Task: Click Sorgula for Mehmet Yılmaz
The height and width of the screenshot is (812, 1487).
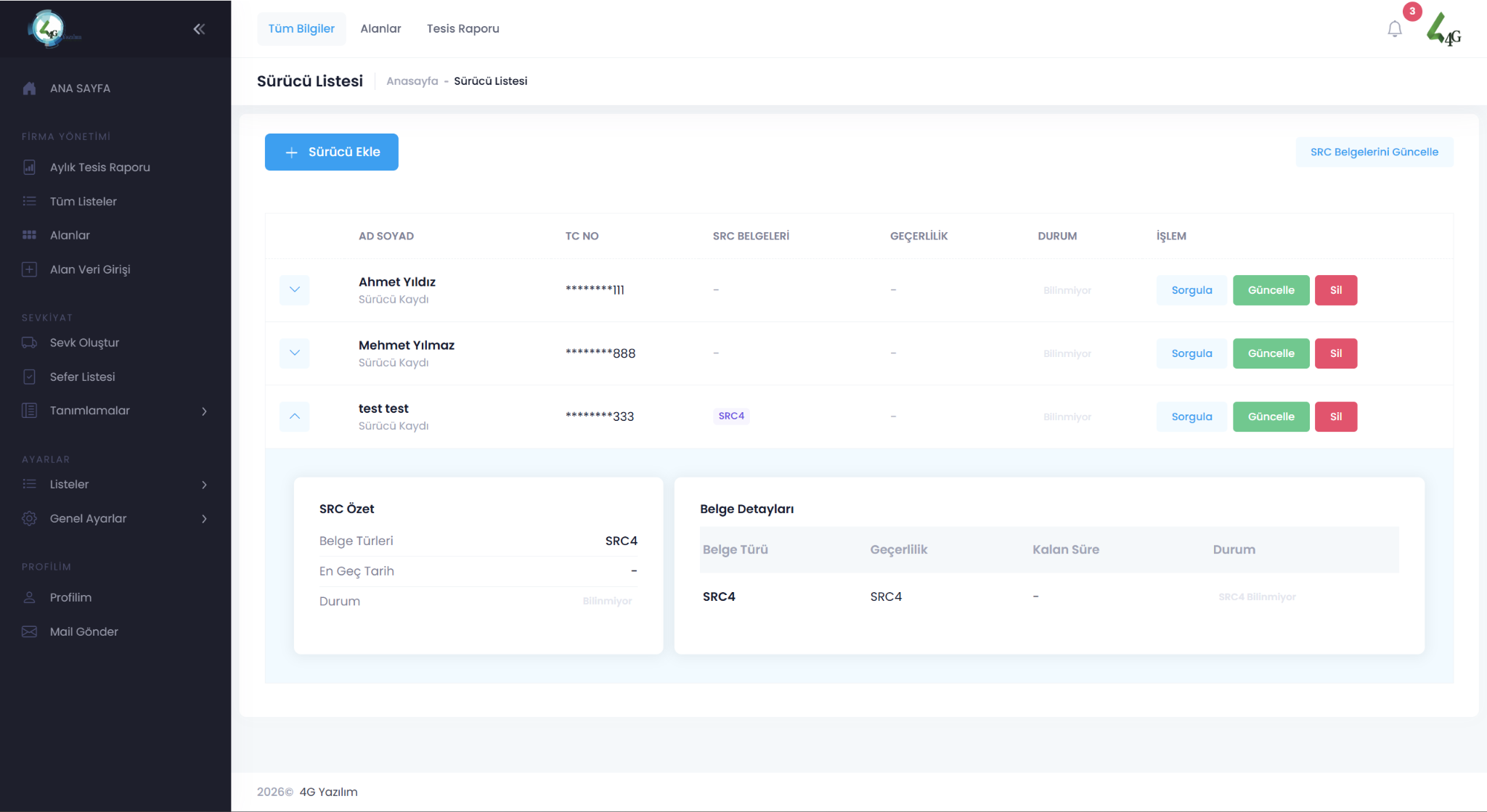Action: point(1191,353)
